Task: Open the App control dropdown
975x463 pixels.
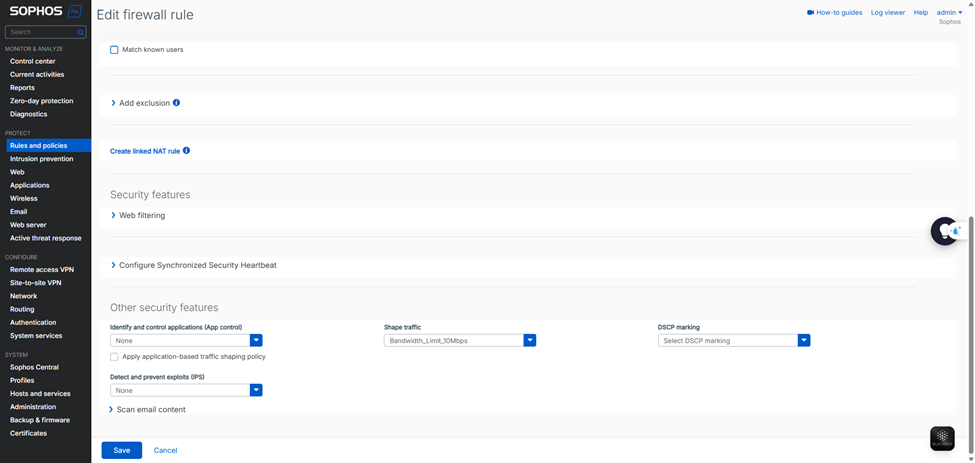Action: coord(256,341)
